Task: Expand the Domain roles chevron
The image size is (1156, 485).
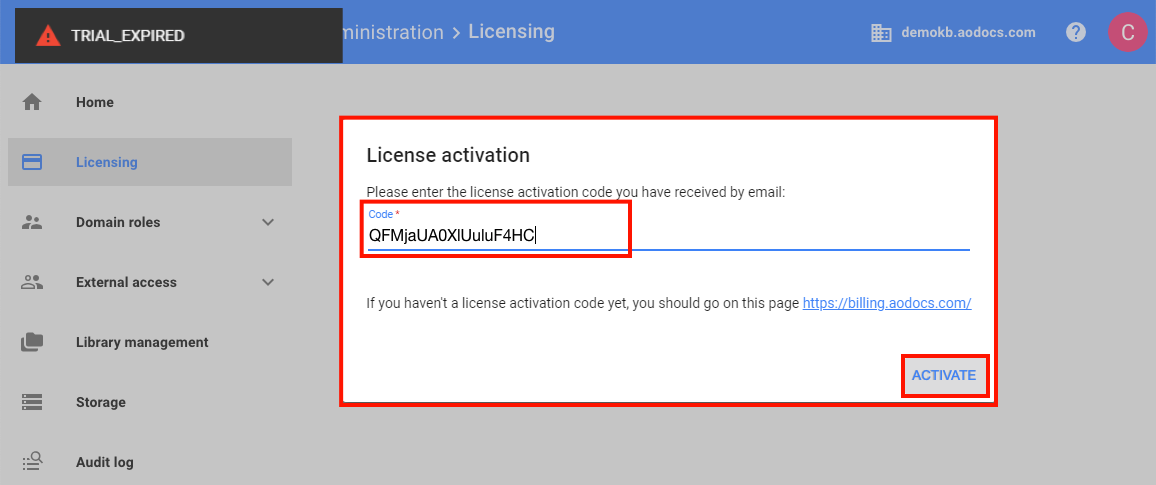Action: tap(268, 223)
